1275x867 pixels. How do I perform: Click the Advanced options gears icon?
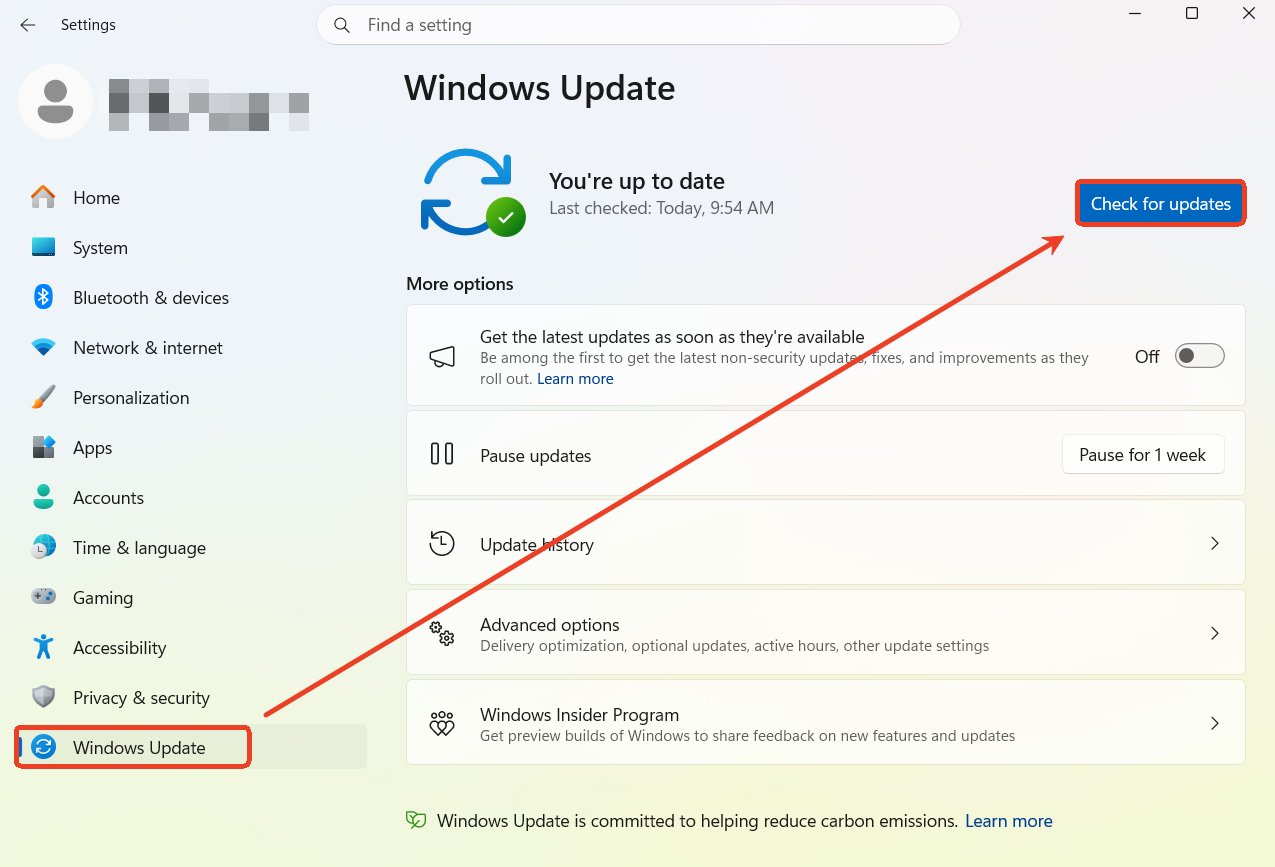(x=442, y=633)
